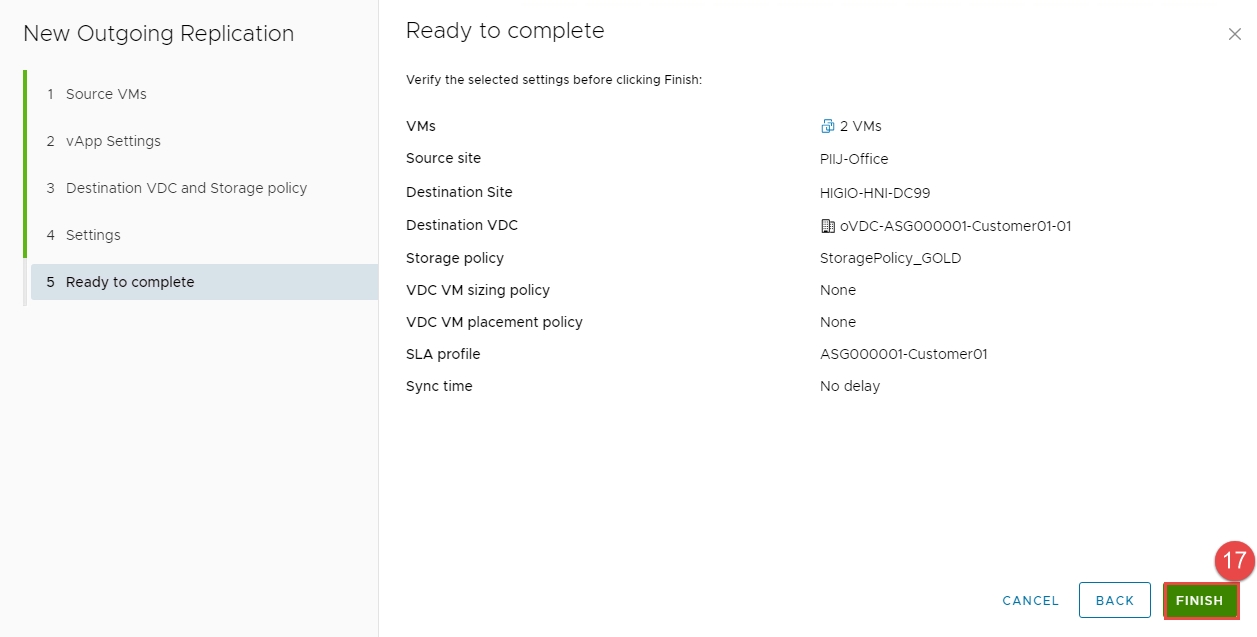
Task: Close the wizard with the X icon
Action: coord(1234,34)
